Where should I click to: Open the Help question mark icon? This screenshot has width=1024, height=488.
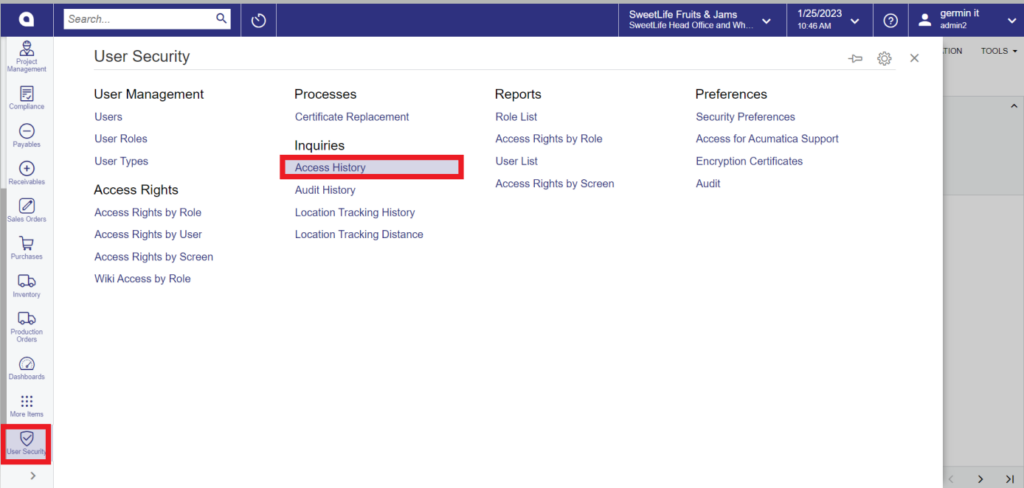click(x=889, y=20)
